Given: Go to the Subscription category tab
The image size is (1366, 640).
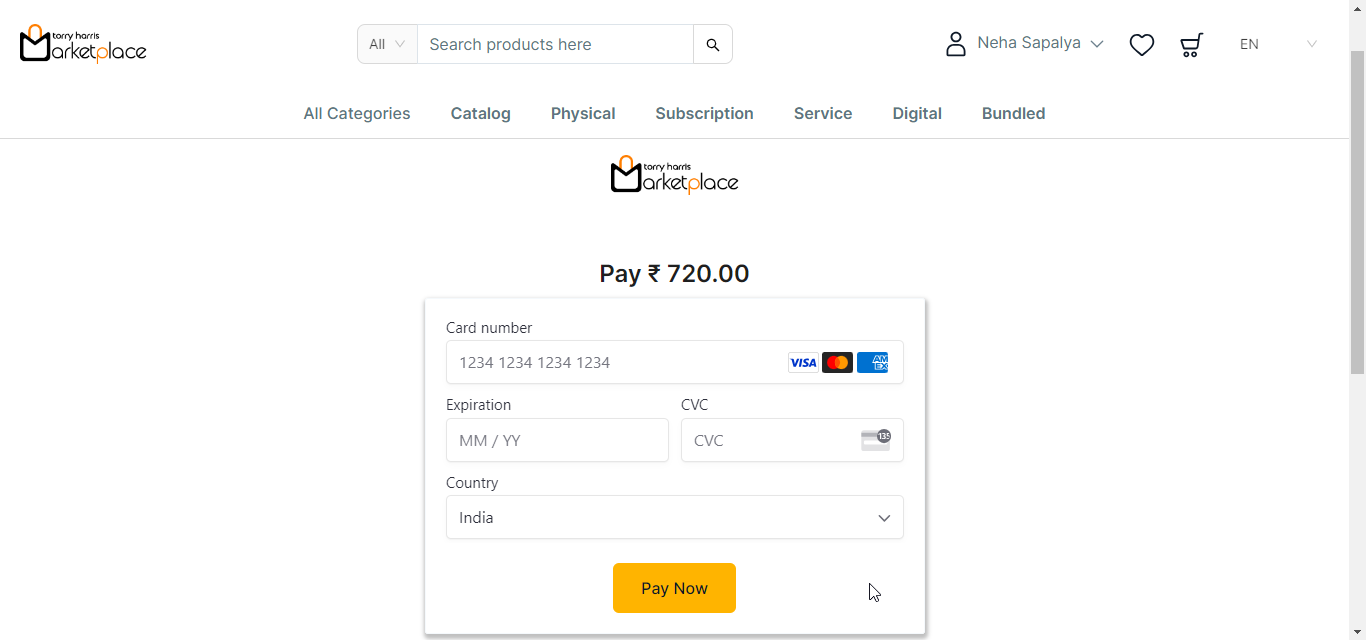Looking at the screenshot, I should (704, 114).
